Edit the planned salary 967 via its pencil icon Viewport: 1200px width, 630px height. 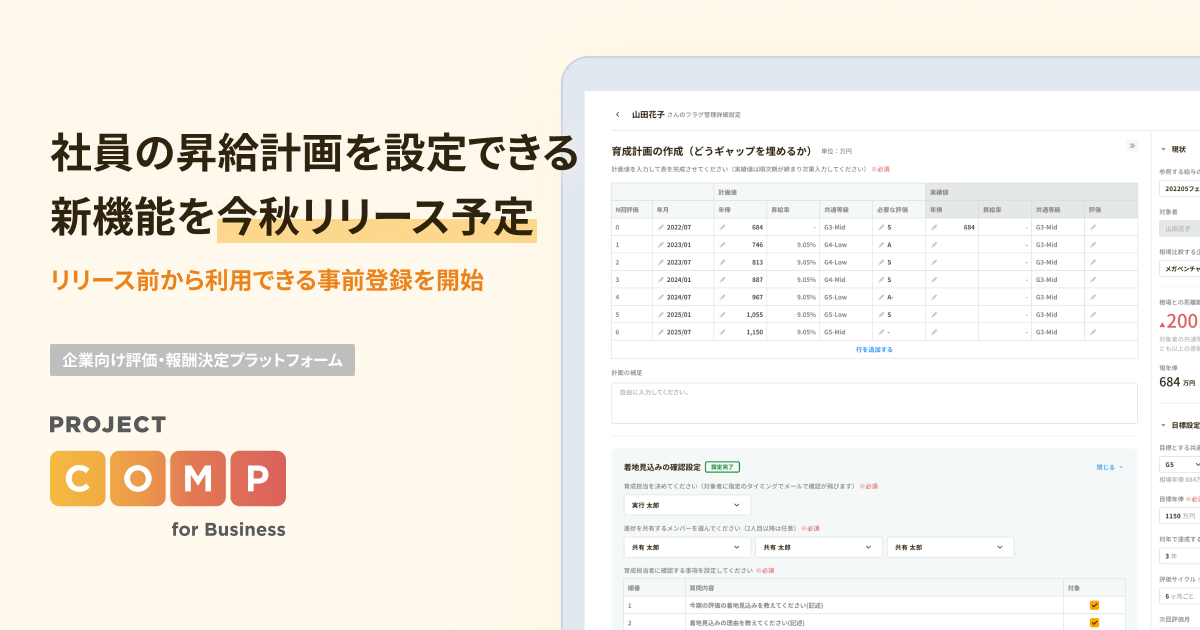pyautogui.click(x=722, y=297)
